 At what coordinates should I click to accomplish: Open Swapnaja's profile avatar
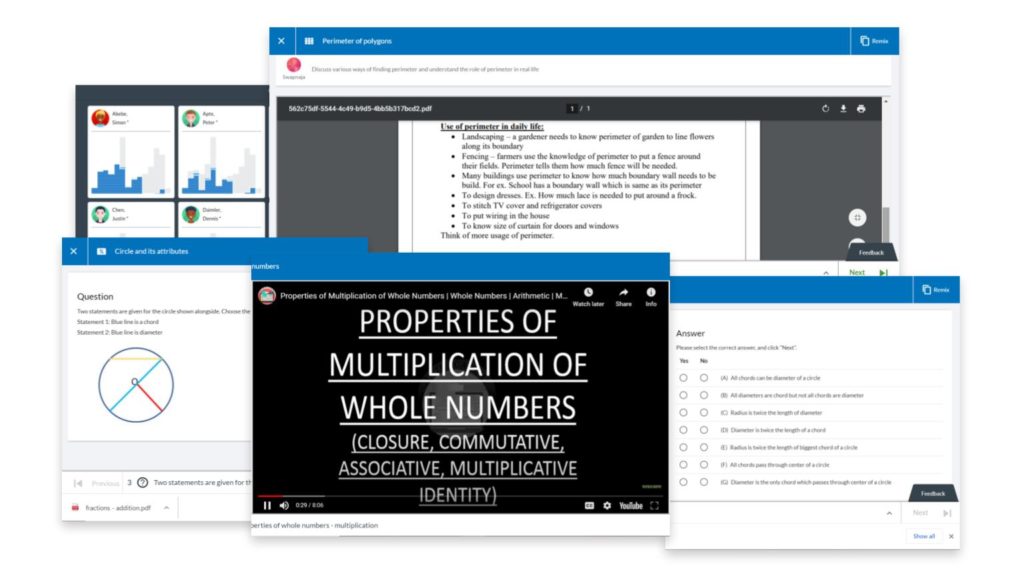click(294, 65)
